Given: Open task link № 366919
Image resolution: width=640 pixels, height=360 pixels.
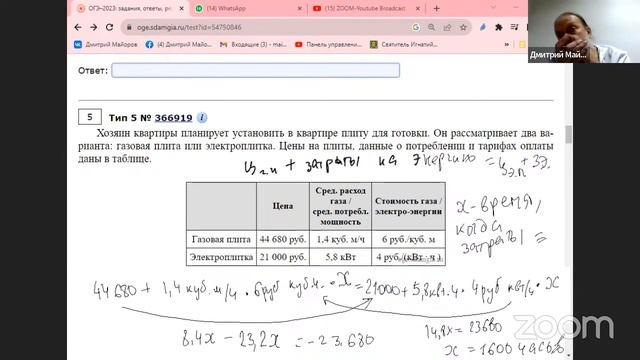Looking at the screenshot, I should [173, 118].
